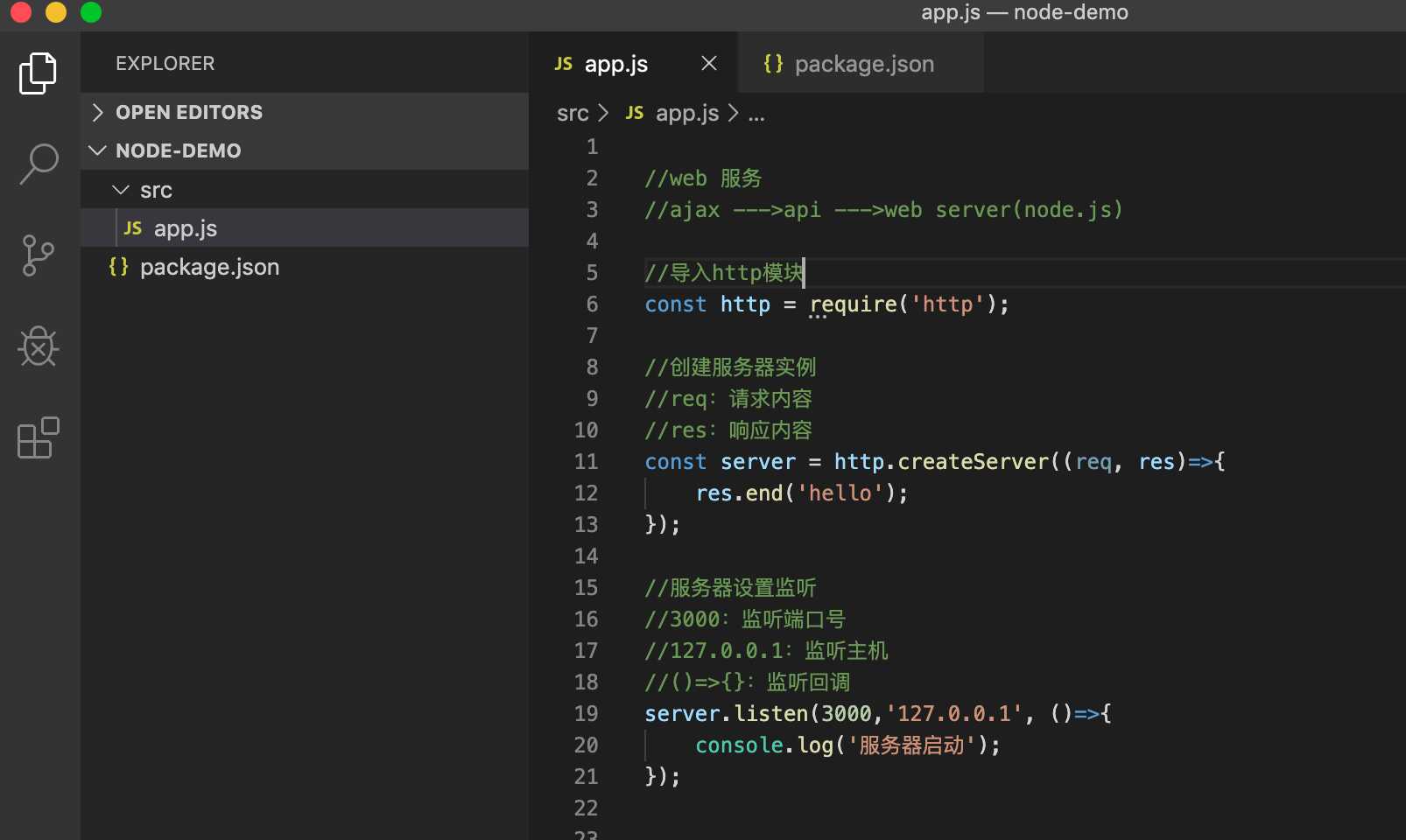Switch to the package.json tab
This screenshot has width=1406, height=840.
click(861, 63)
